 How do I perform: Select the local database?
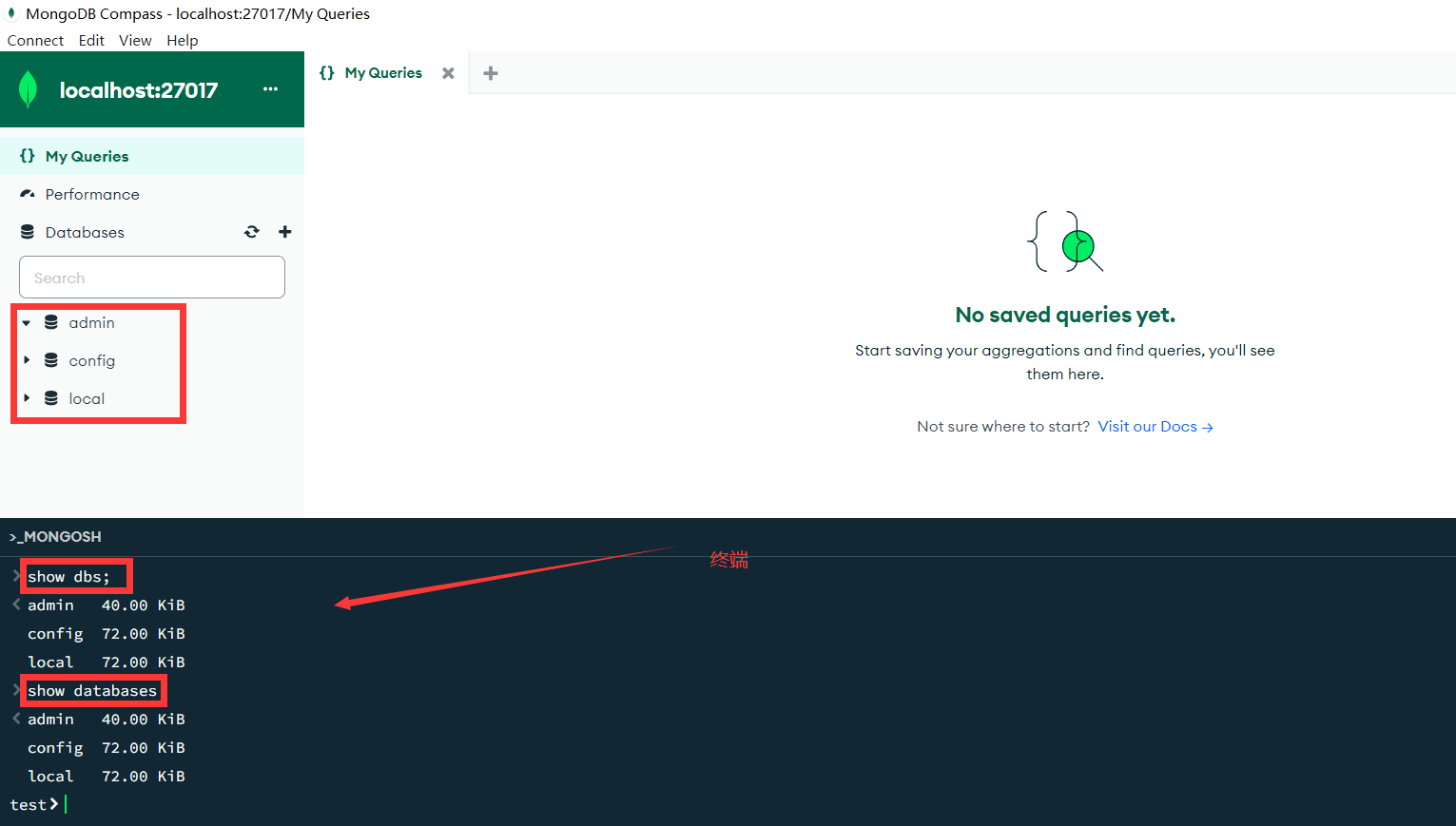tap(87, 398)
